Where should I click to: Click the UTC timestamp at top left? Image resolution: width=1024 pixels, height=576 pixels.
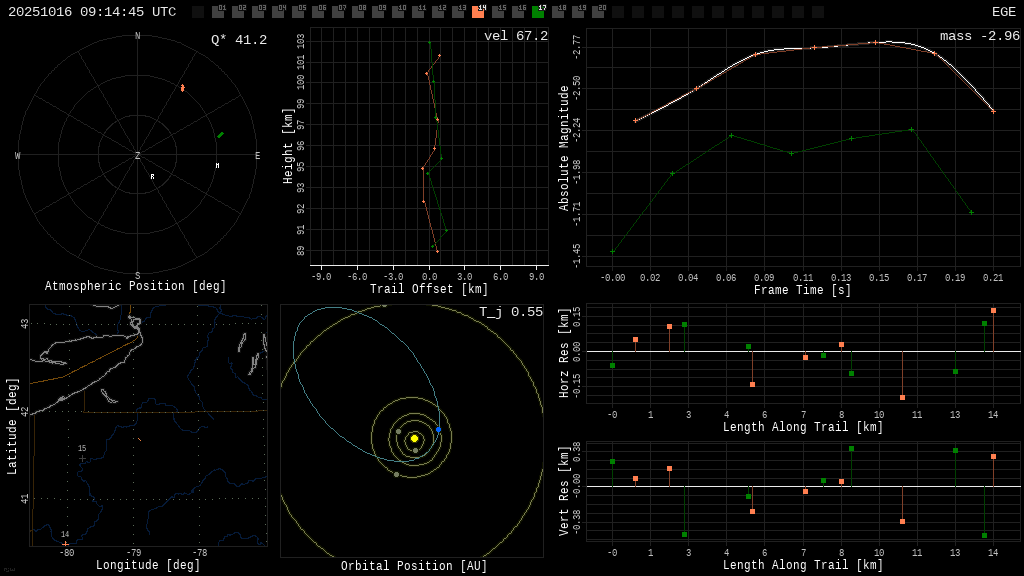(92, 12)
